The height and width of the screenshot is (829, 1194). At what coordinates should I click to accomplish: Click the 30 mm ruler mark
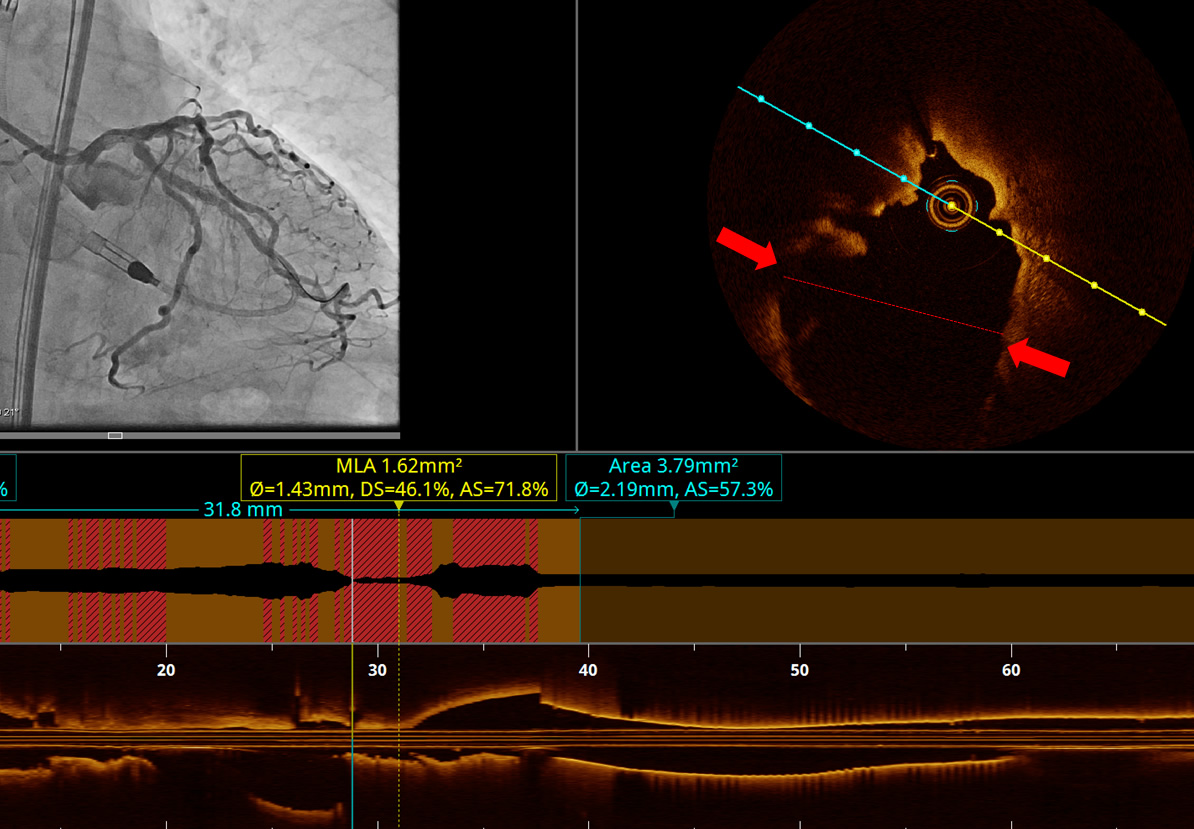[377, 670]
